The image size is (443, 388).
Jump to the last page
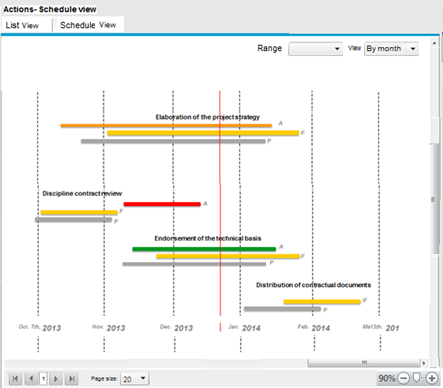click(x=71, y=379)
